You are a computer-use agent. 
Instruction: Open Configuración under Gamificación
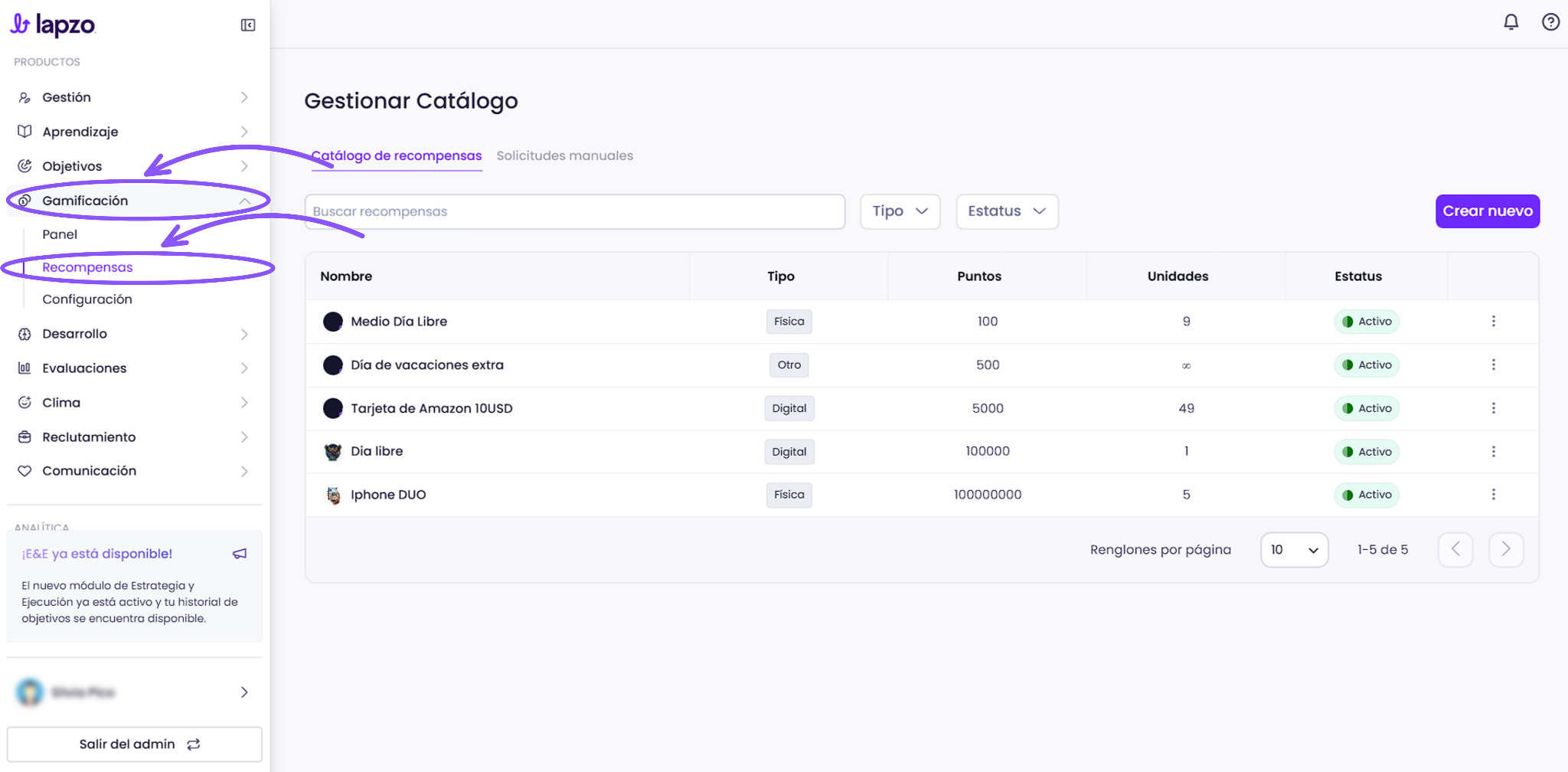87,299
